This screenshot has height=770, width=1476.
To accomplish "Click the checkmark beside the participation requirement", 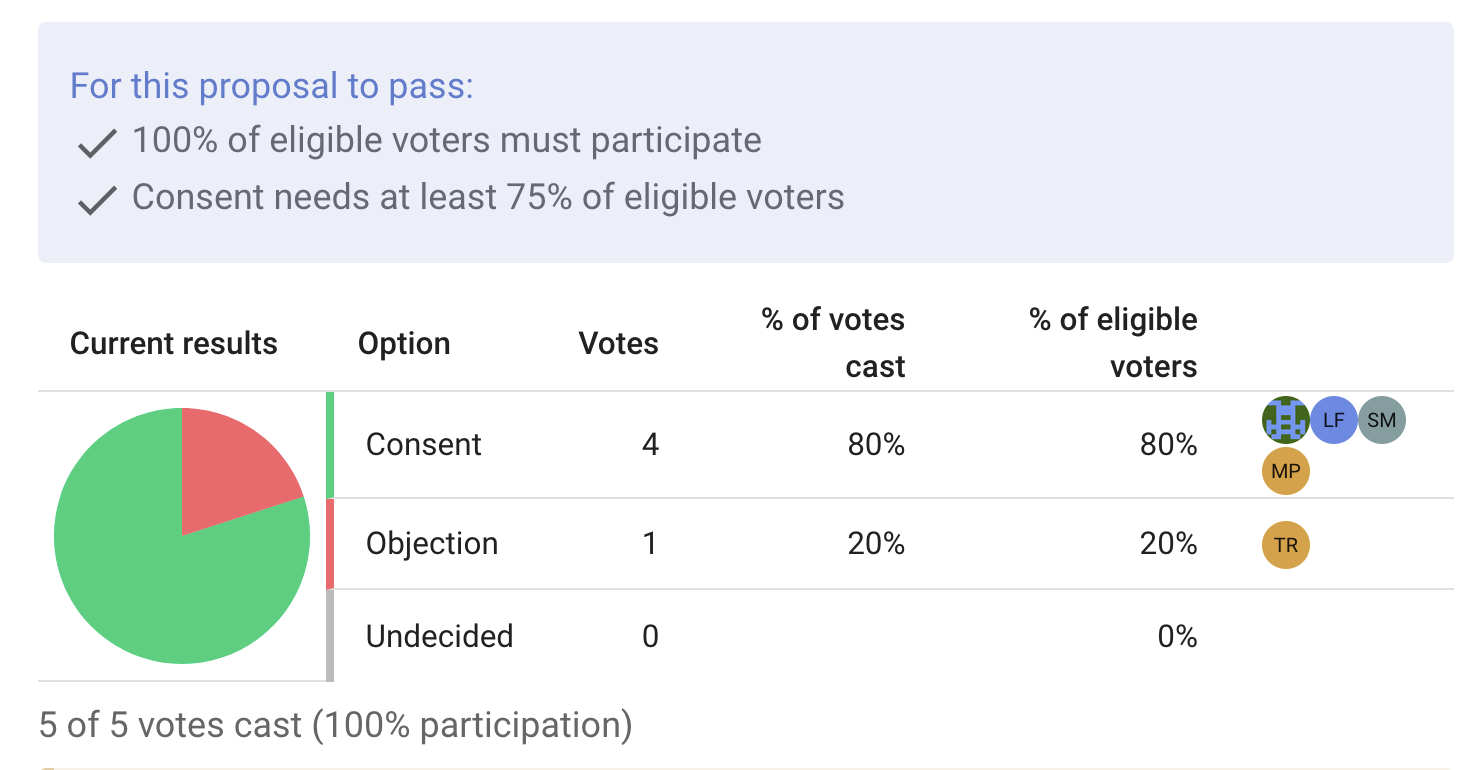I will (x=95, y=141).
